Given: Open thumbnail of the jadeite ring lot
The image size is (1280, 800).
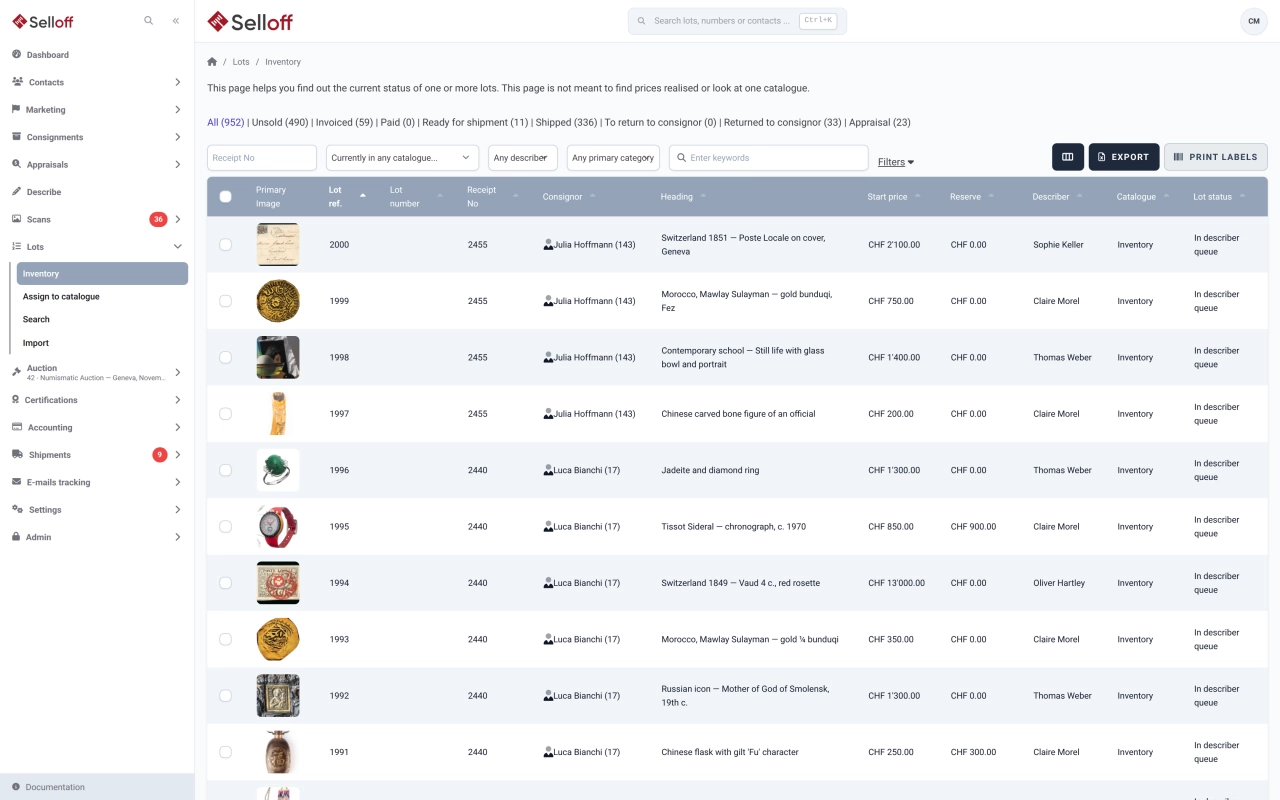Looking at the screenshot, I should [x=278, y=470].
